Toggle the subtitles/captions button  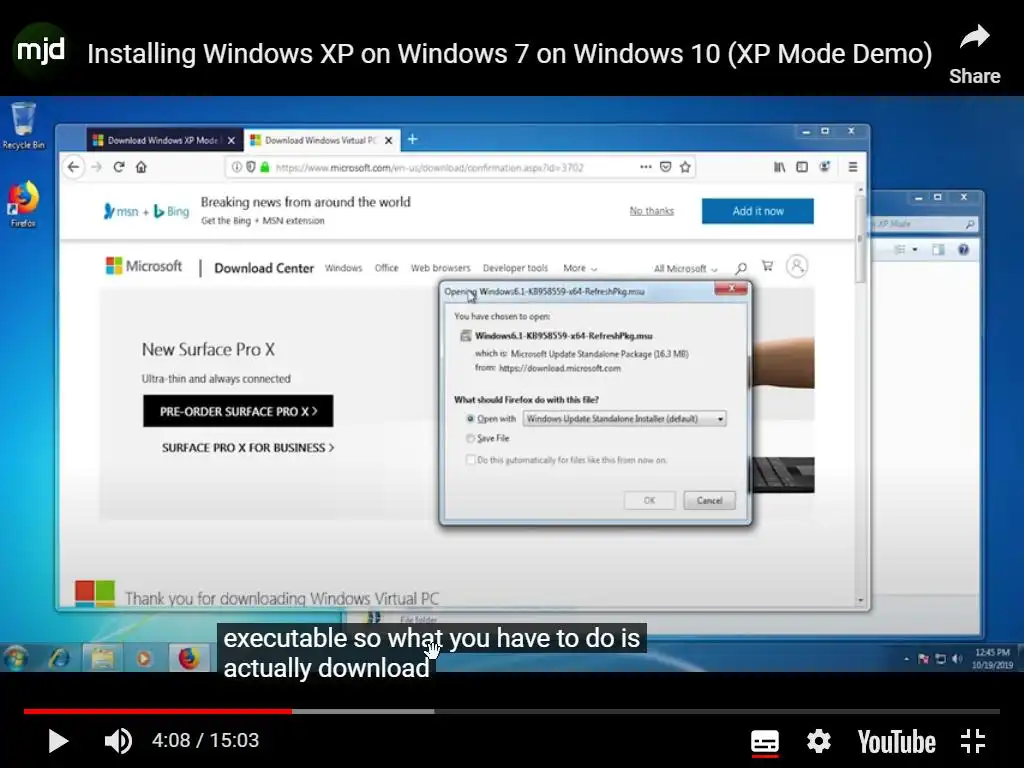(x=765, y=742)
